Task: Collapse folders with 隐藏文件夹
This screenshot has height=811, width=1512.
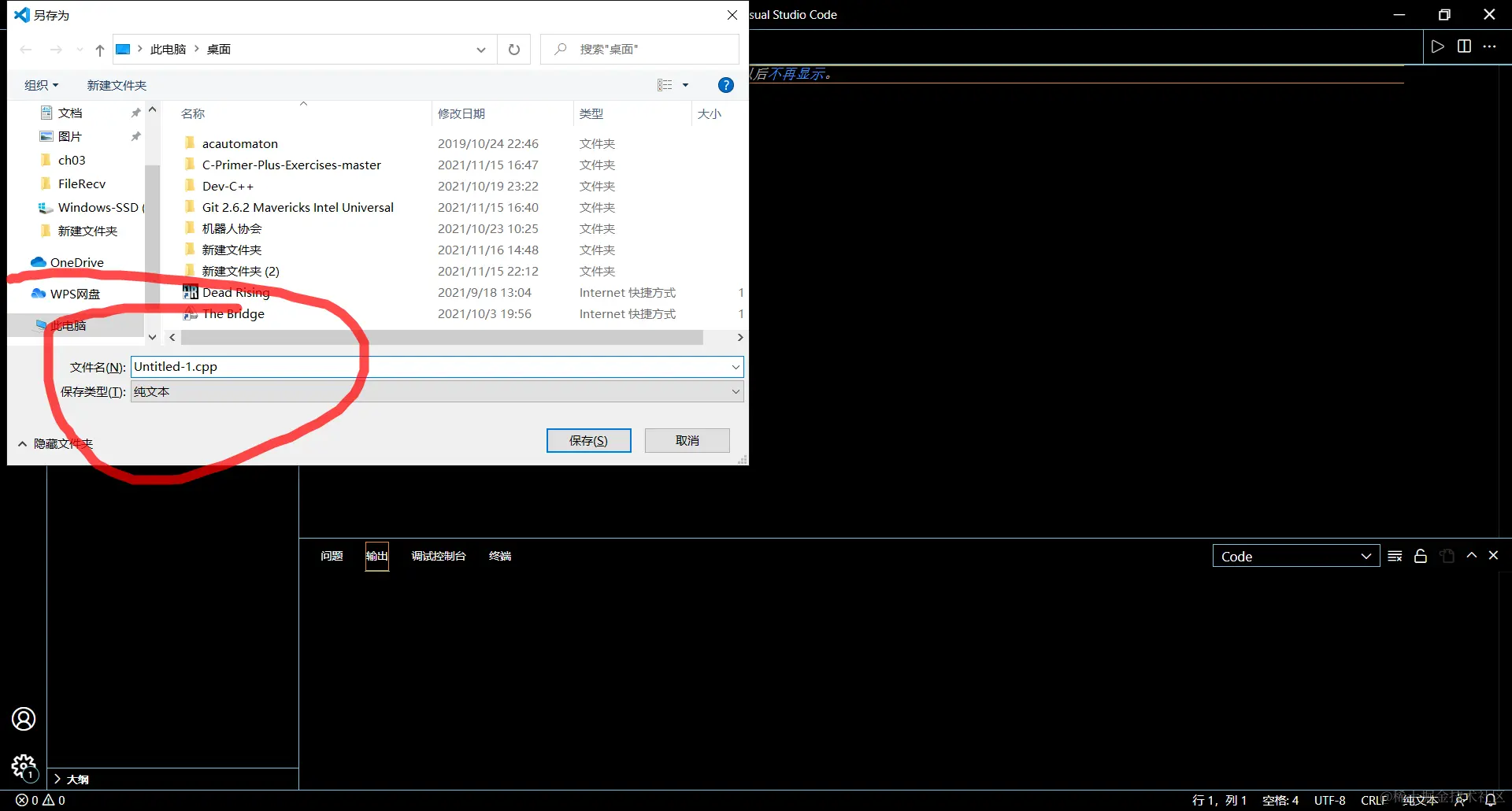Action: pyautogui.click(x=55, y=444)
